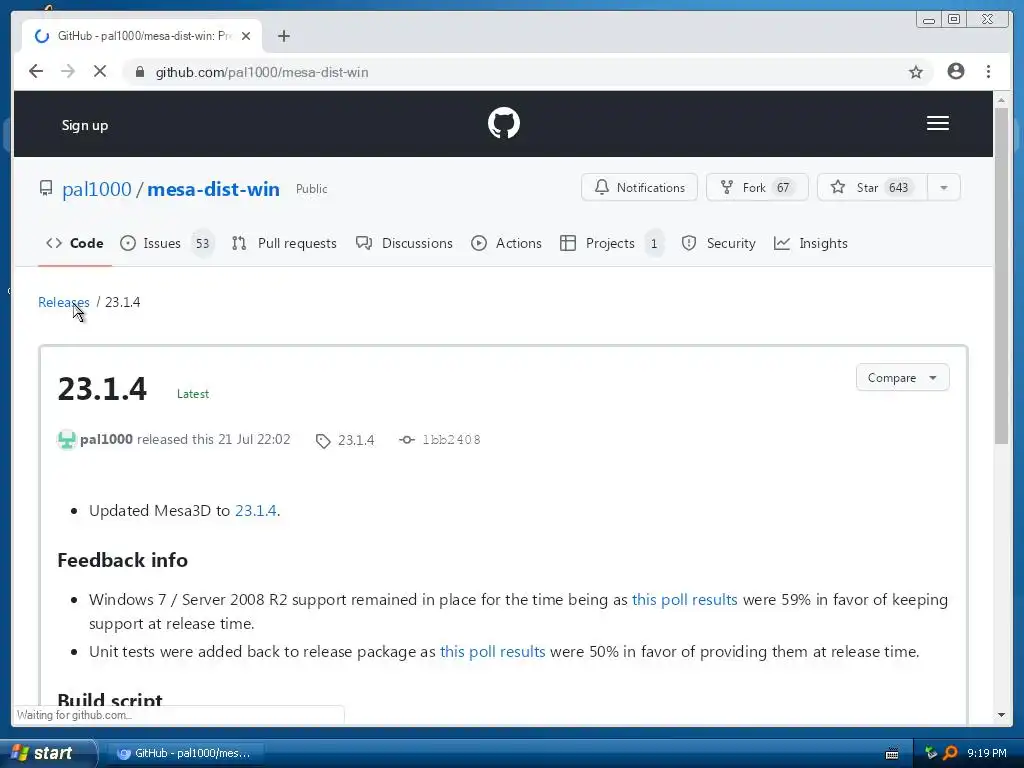Click the scrollbar up arrow
The width and height of the screenshot is (1024, 768).
tap(1001, 101)
